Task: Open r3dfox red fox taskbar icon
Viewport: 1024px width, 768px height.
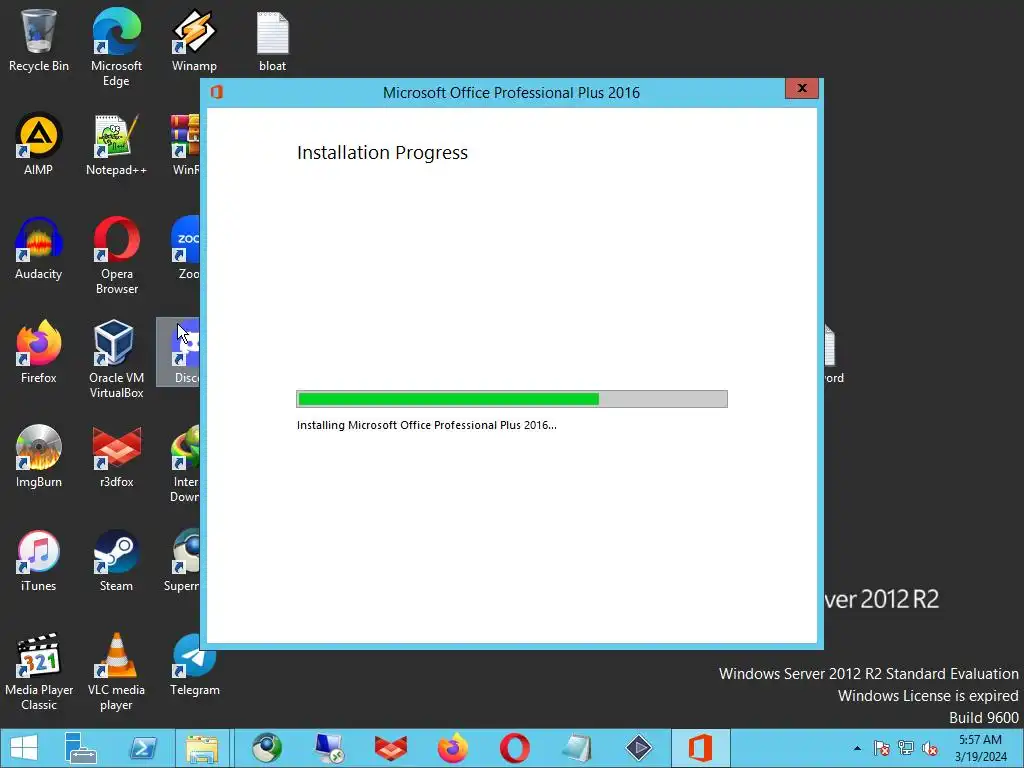Action: click(x=391, y=748)
